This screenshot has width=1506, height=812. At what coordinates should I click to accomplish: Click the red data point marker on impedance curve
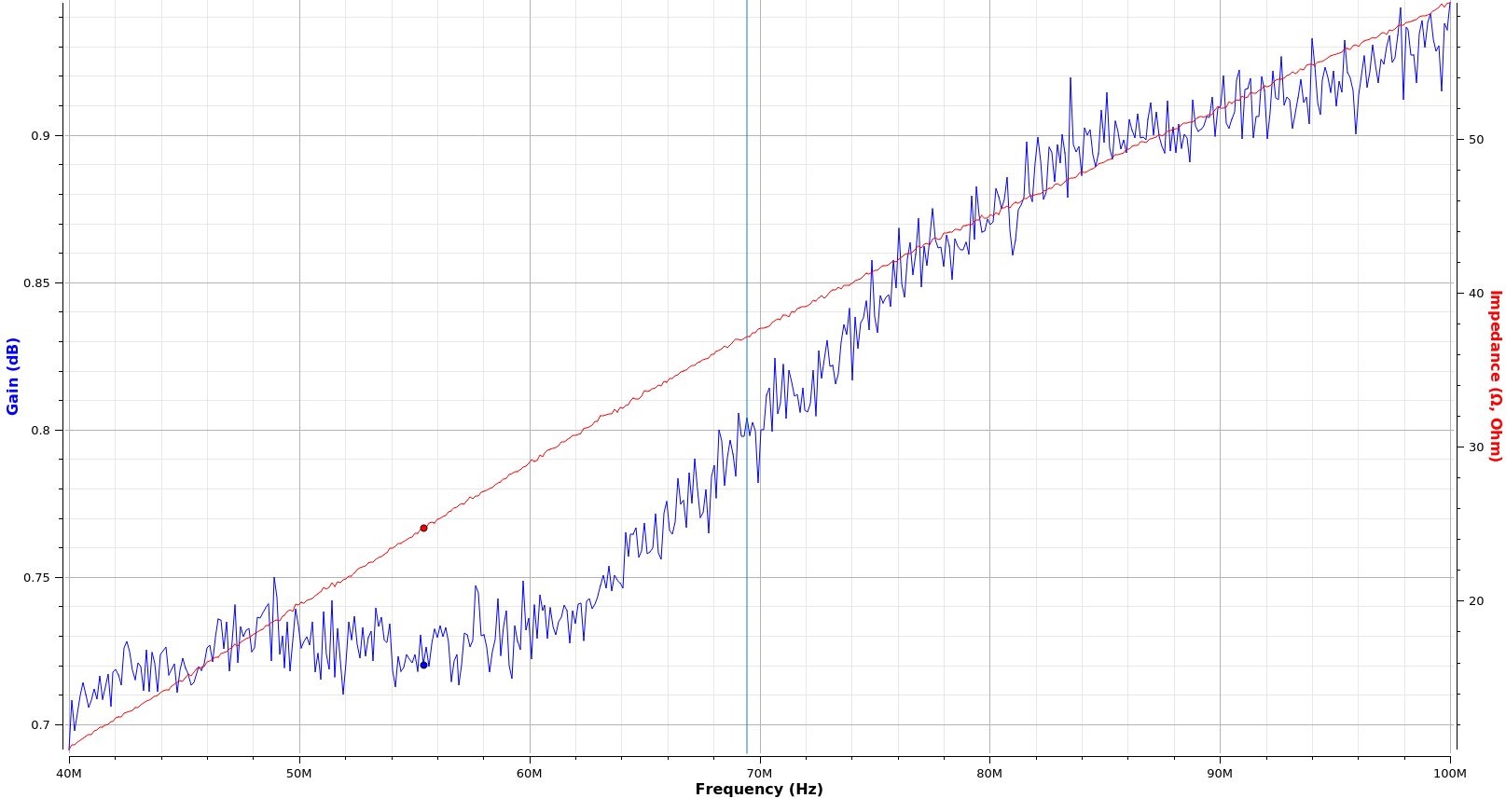423,528
